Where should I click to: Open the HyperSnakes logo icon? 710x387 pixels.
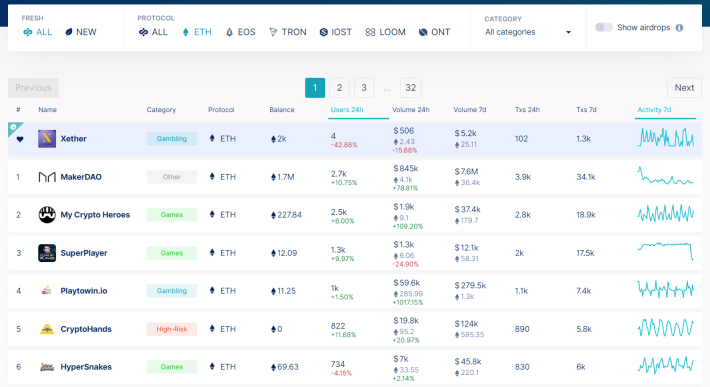point(47,367)
